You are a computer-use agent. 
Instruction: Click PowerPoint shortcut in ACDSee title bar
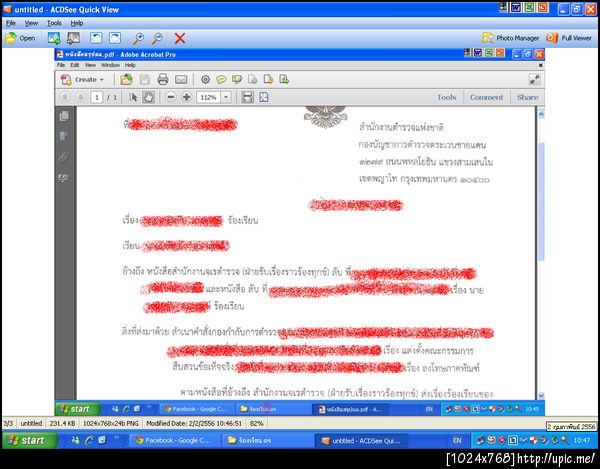tap(543, 7)
